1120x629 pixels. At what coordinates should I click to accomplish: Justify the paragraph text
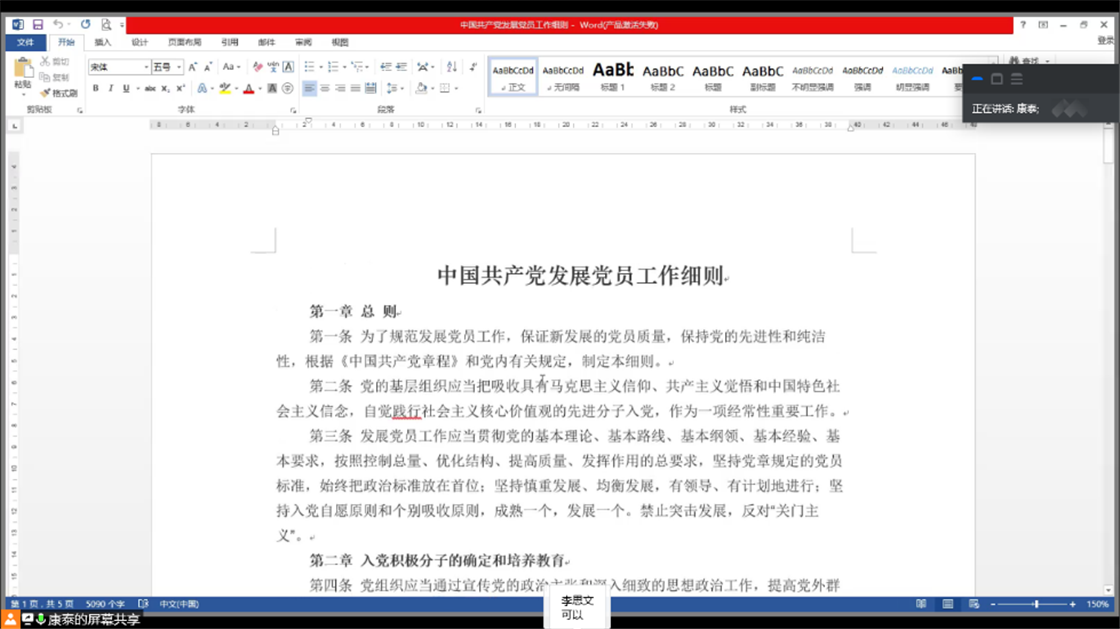pyautogui.click(x=355, y=89)
